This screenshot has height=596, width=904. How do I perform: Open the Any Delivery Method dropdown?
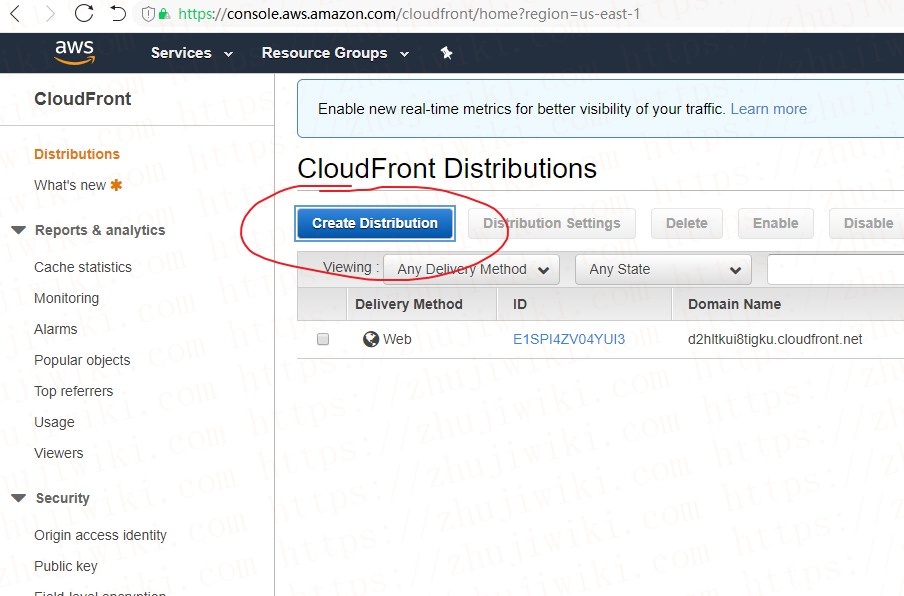[473, 269]
